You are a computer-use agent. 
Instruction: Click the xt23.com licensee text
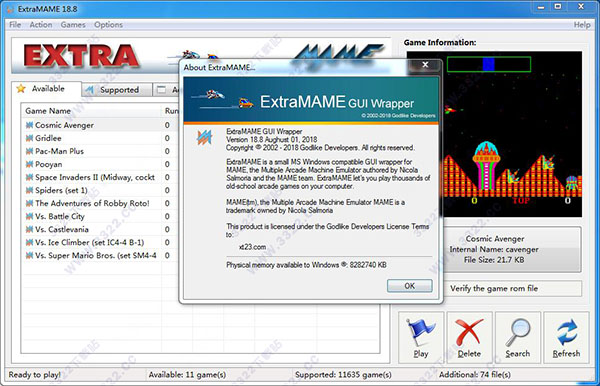[x=252, y=247]
